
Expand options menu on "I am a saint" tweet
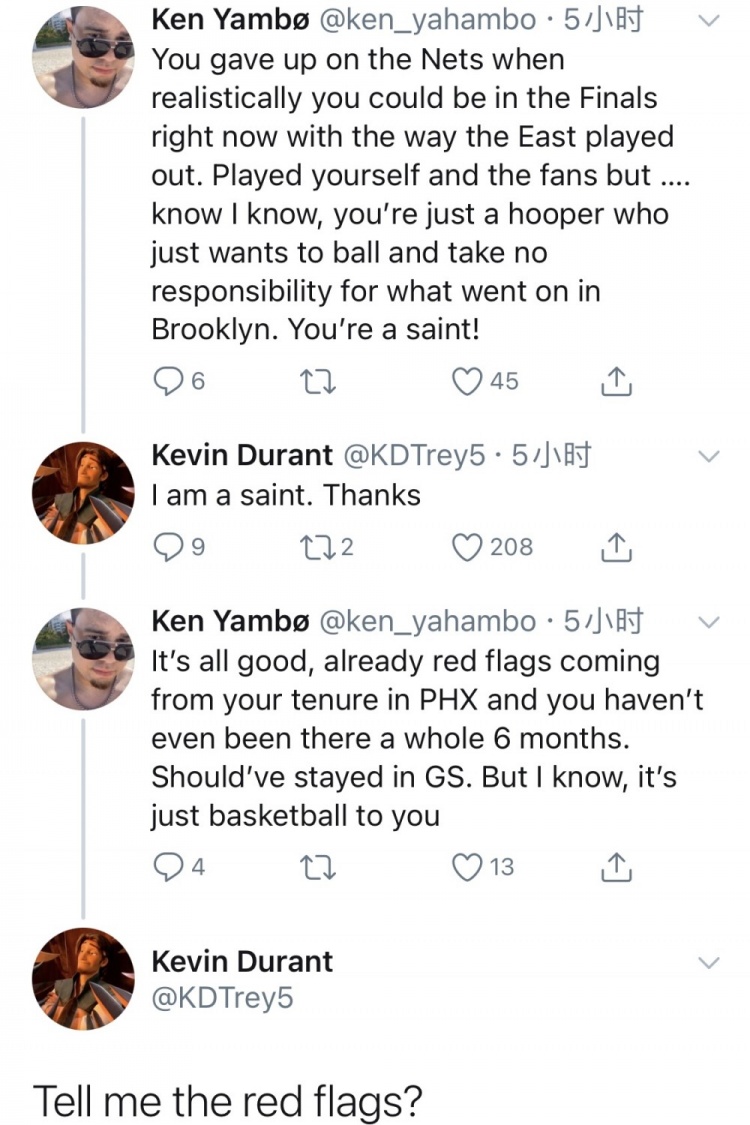coord(708,456)
